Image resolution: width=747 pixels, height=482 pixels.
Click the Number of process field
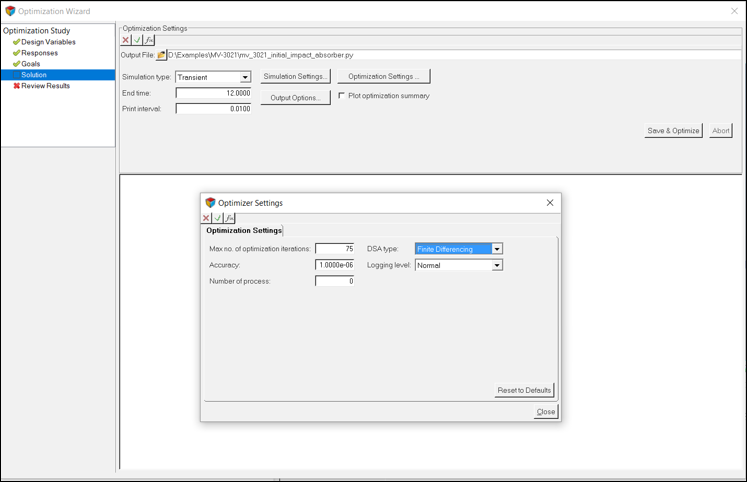point(334,281)
